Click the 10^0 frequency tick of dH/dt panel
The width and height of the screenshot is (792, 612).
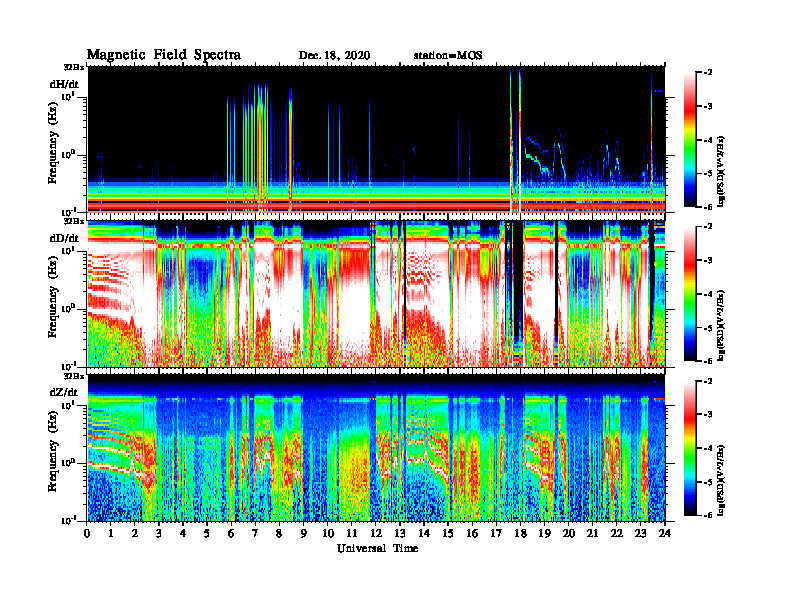pos(67,155)
